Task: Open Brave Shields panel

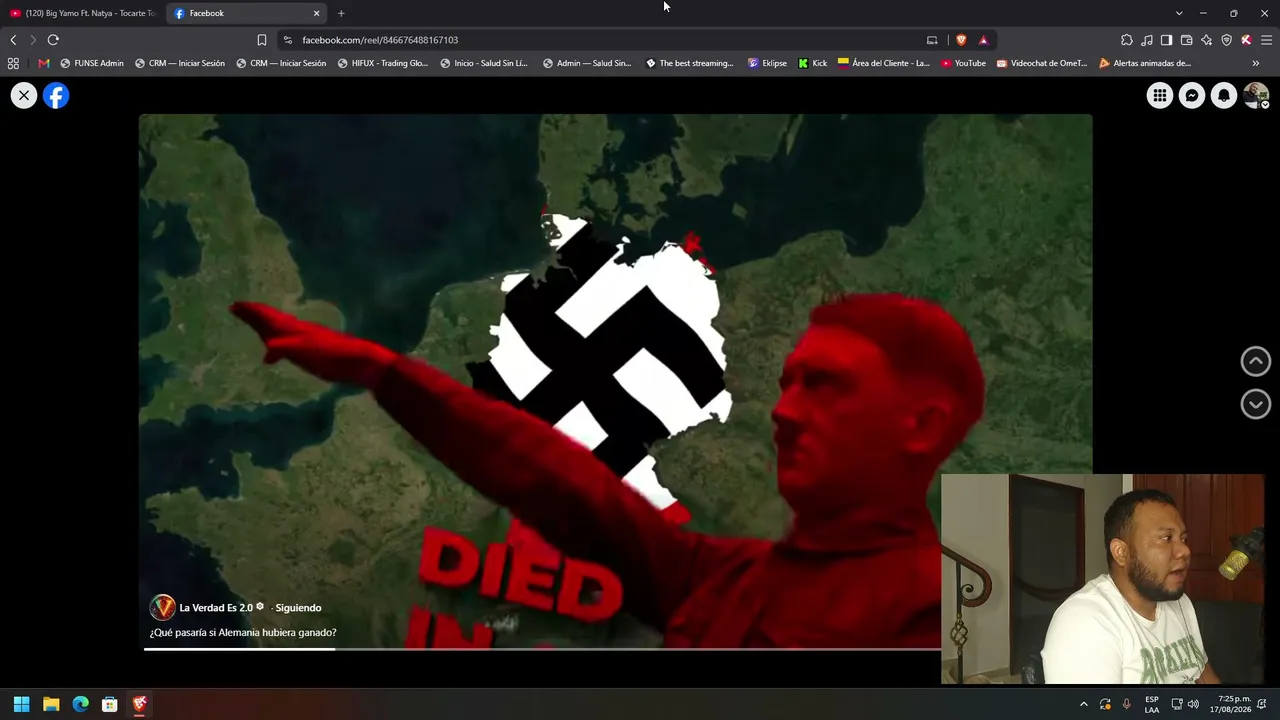Action: 961,40
